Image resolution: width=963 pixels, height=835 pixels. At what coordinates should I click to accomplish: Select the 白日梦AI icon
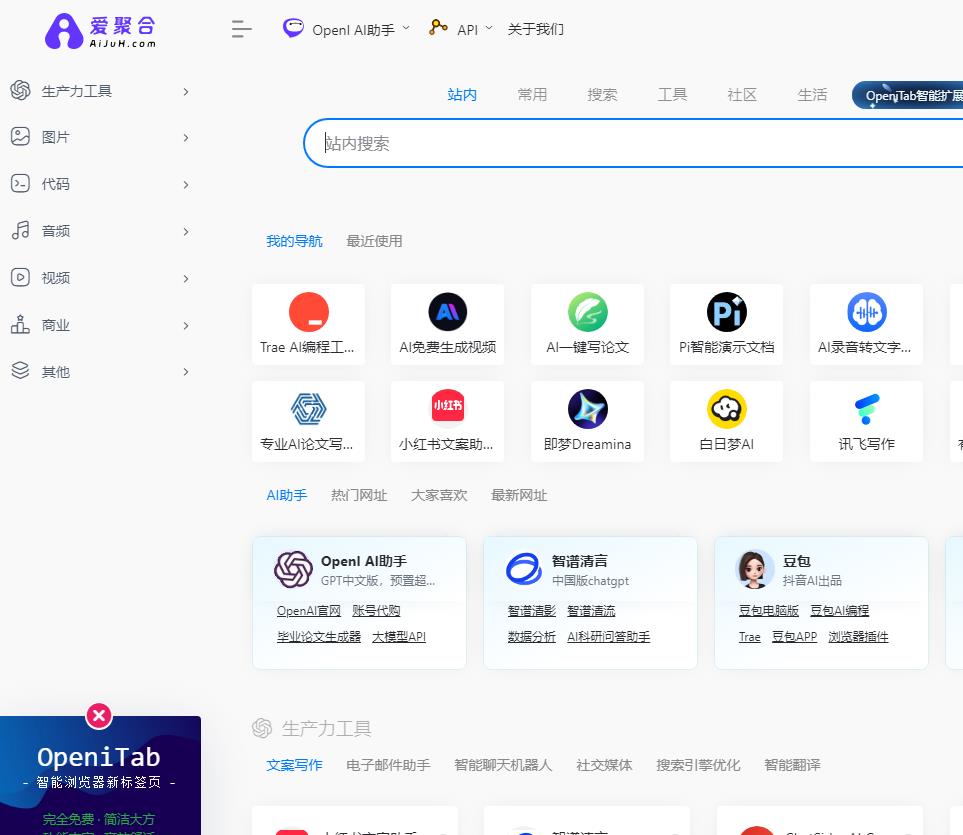726,409
